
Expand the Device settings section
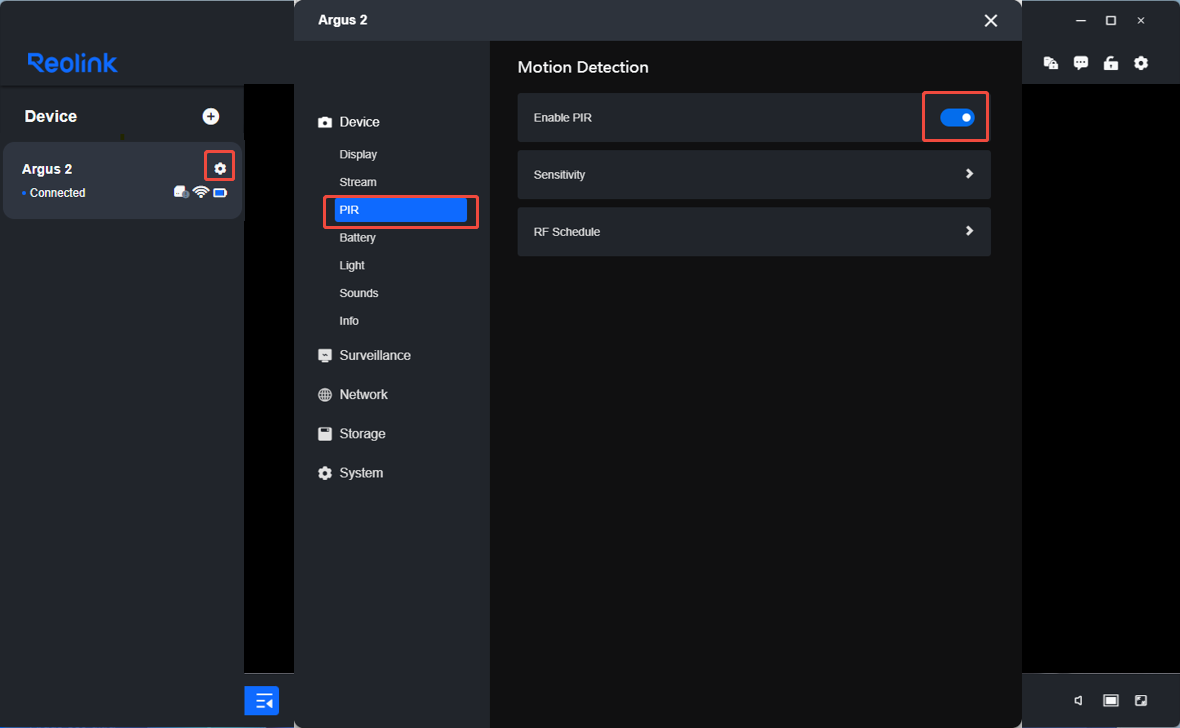360,122
